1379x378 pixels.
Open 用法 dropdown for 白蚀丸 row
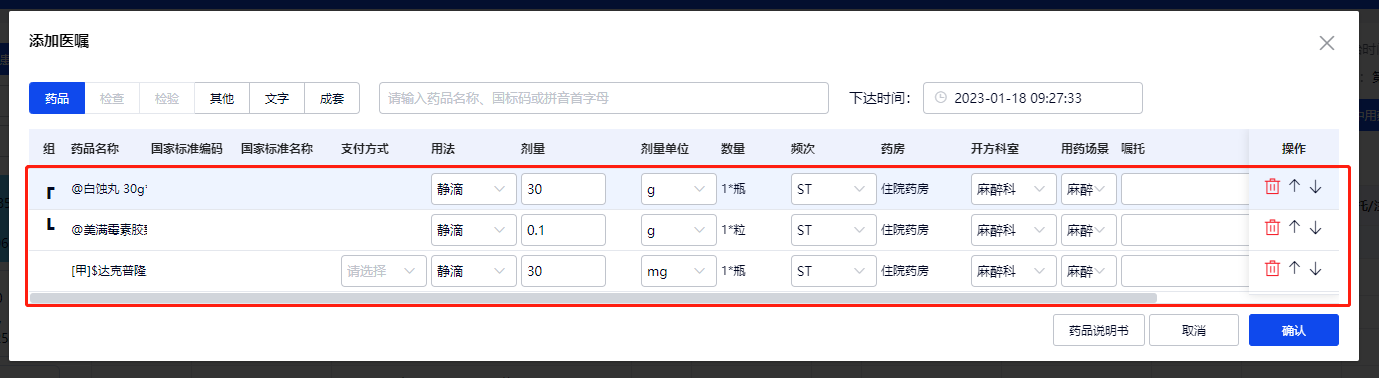473,189
